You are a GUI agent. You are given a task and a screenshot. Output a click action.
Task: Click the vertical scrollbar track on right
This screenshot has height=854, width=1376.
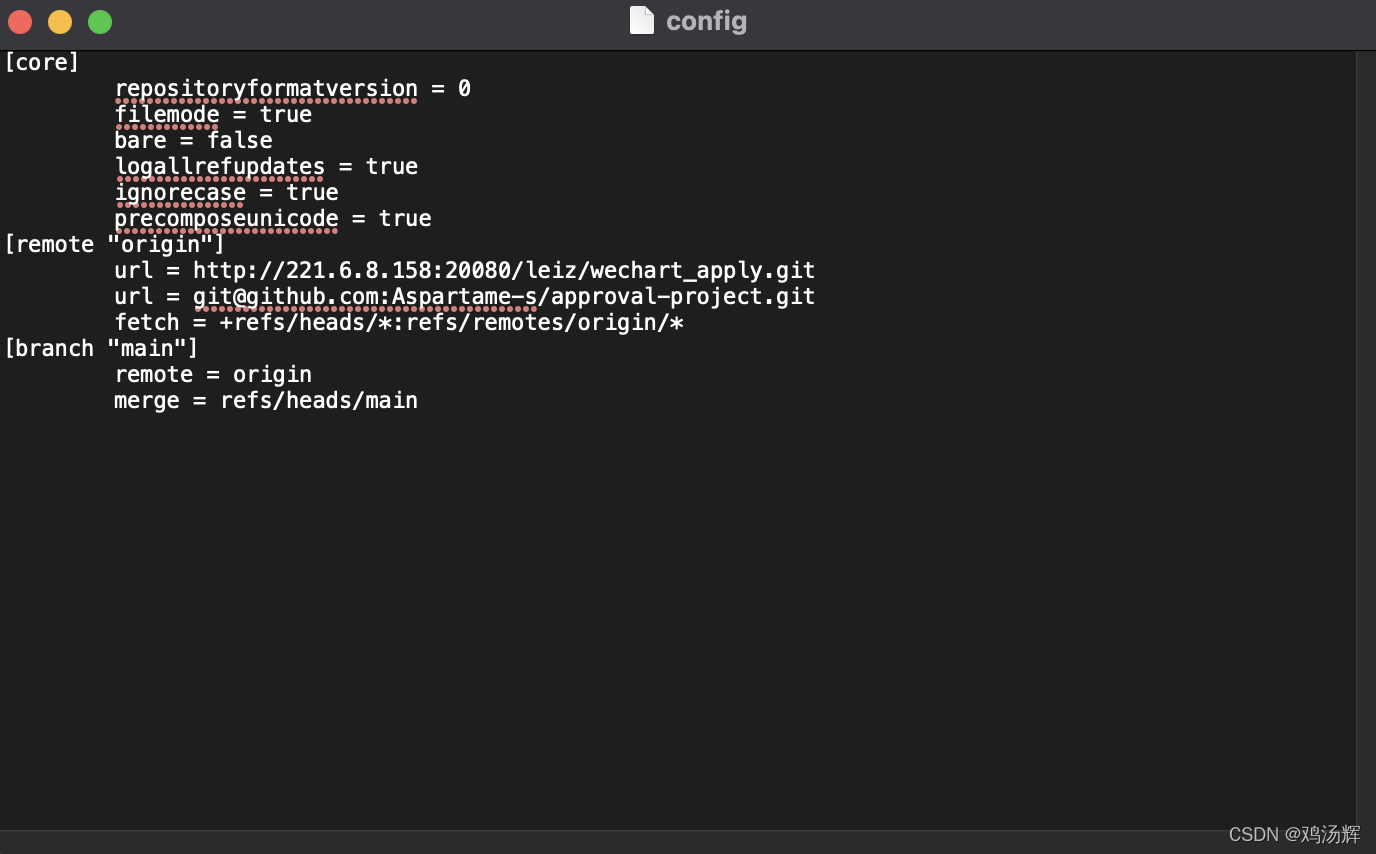click(x=1366, y=440)
